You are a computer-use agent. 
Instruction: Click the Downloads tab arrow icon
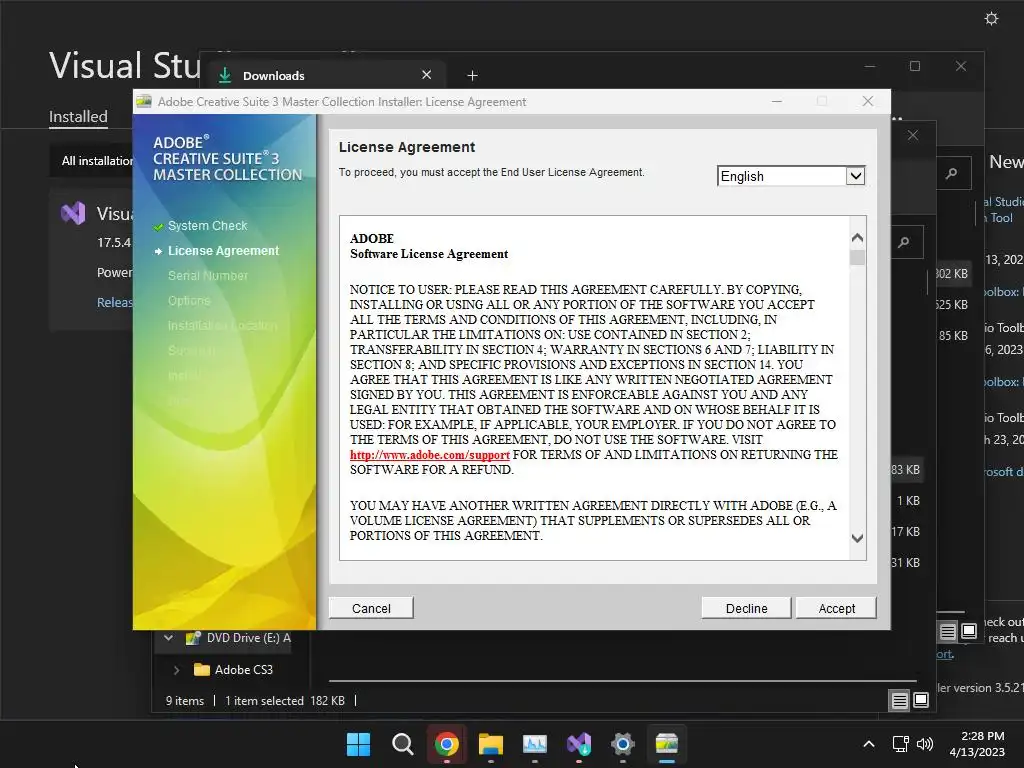point(225,75)
